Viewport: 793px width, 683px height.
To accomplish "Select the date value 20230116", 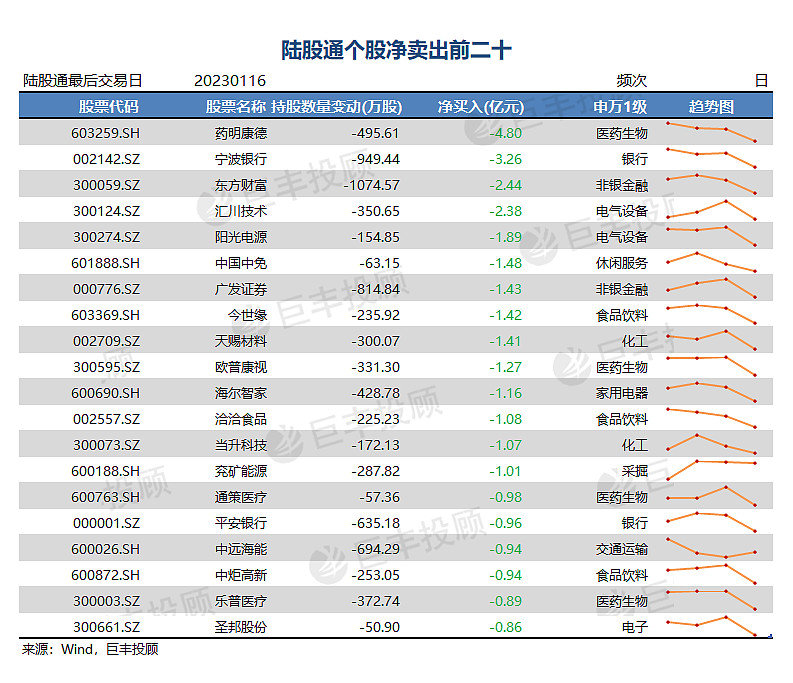I will (230, 80).
